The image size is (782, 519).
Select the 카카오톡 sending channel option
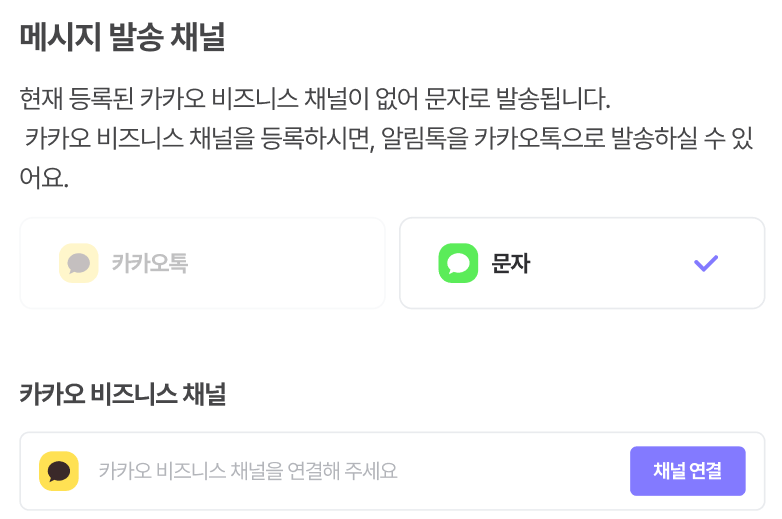click(x=202, y=263)
